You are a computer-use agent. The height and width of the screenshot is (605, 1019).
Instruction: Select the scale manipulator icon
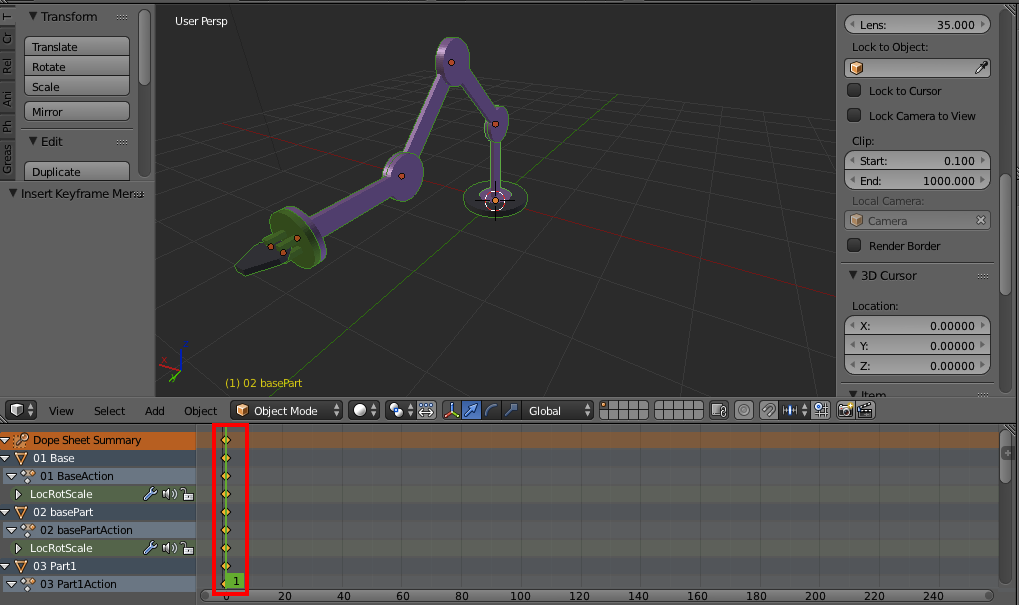point(511,410)
